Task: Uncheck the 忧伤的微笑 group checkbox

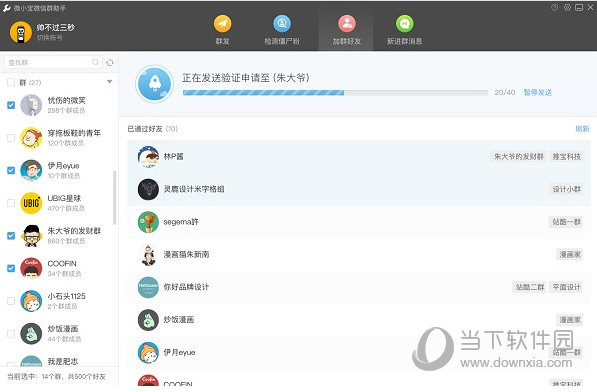Action: point(11,105)
